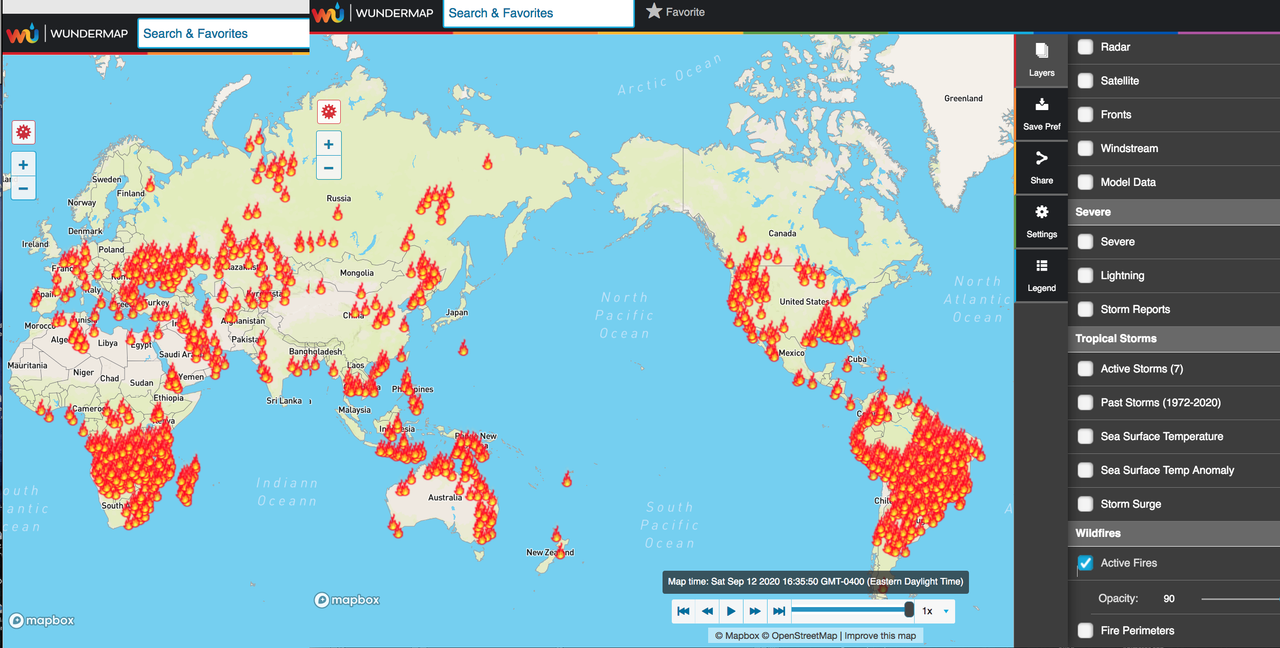The height and width of the screenshot is (648, 1280).
Task: Click the left window Search & Favorites field
Action: 224,33
